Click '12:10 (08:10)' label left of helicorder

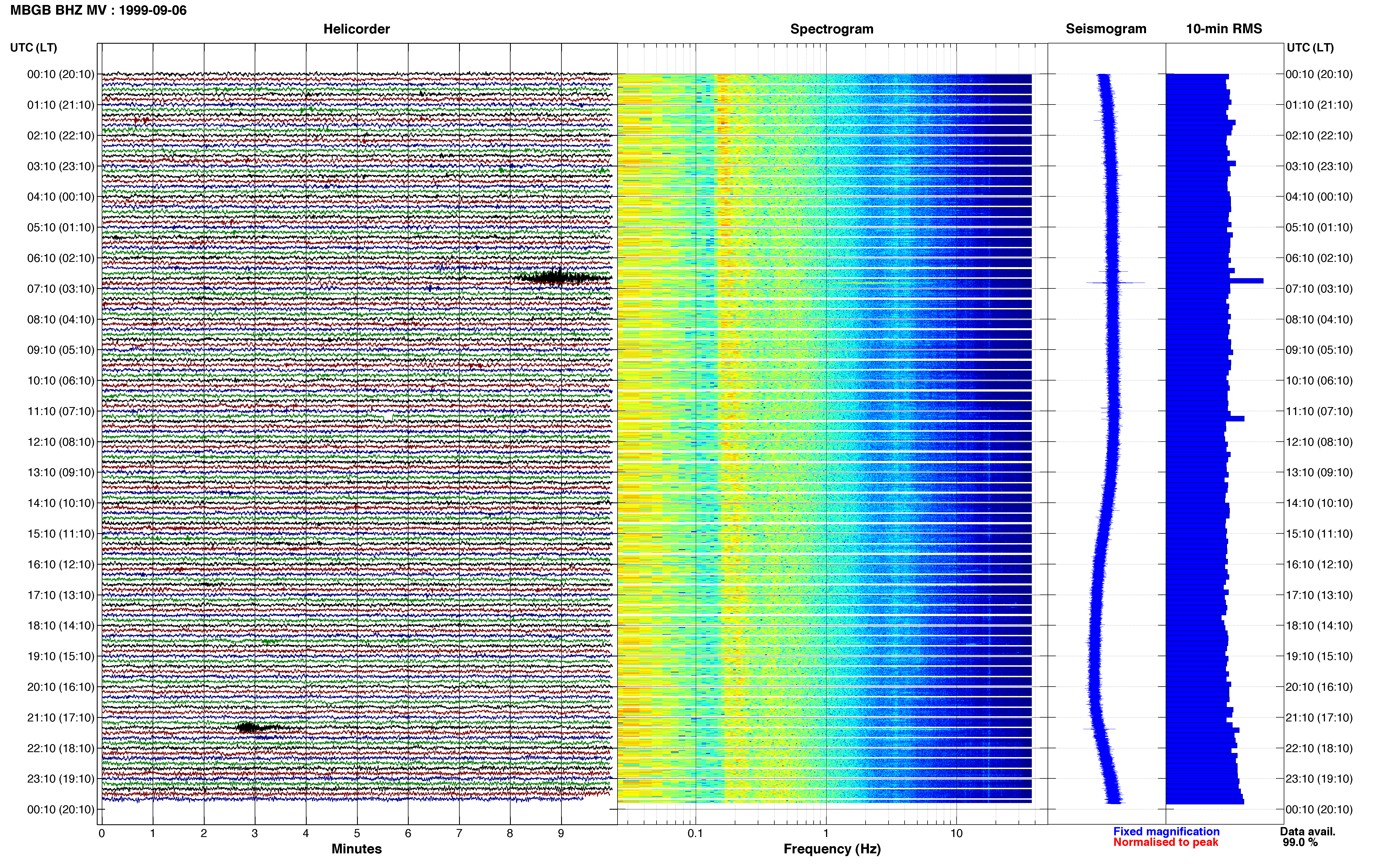pos(61,442)
